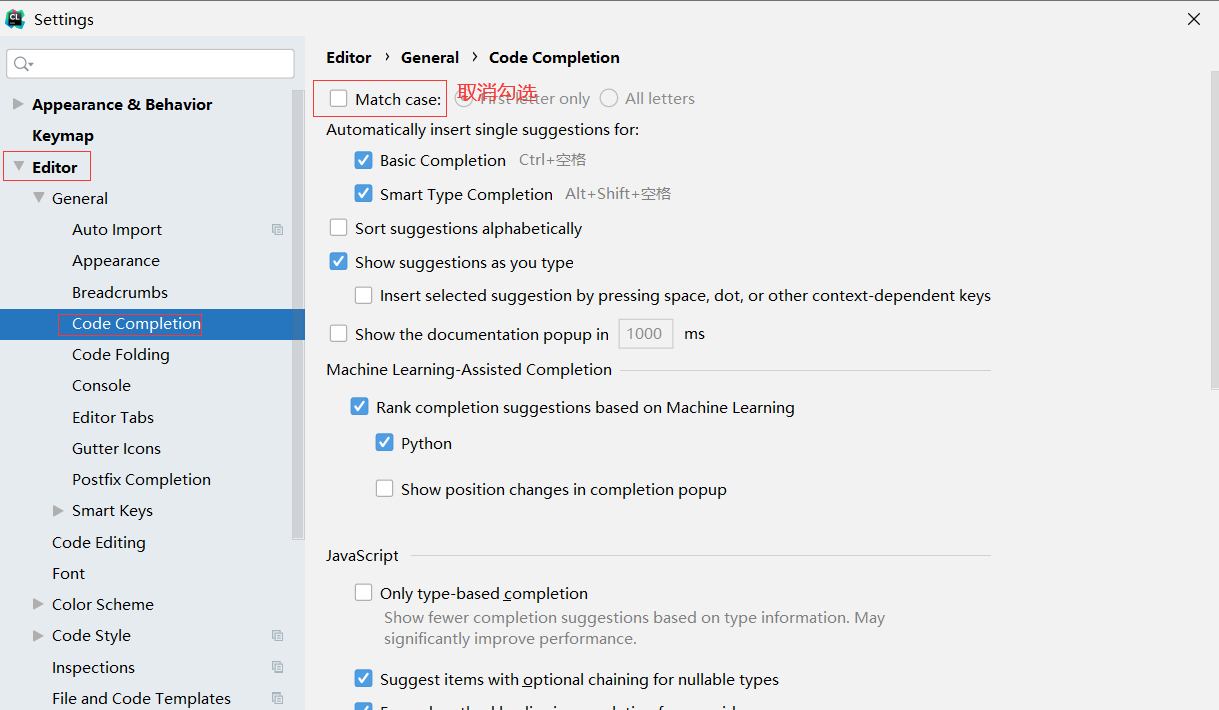This screenshot has width=1219, height=710.
Task: Collapse the General tree node
Action: pyautogui.click(x=38, y=198)
